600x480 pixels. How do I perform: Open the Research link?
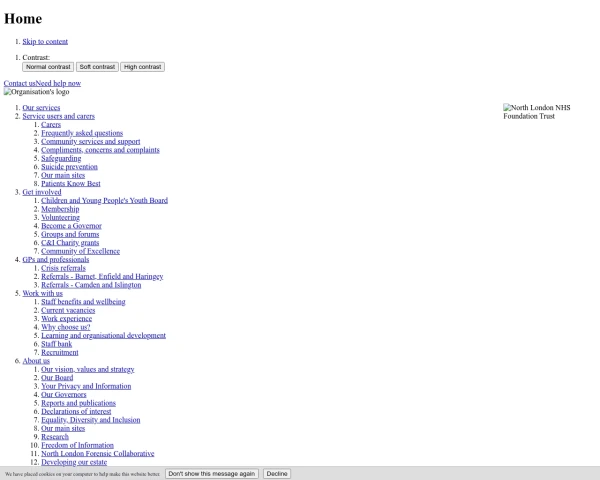55,436
